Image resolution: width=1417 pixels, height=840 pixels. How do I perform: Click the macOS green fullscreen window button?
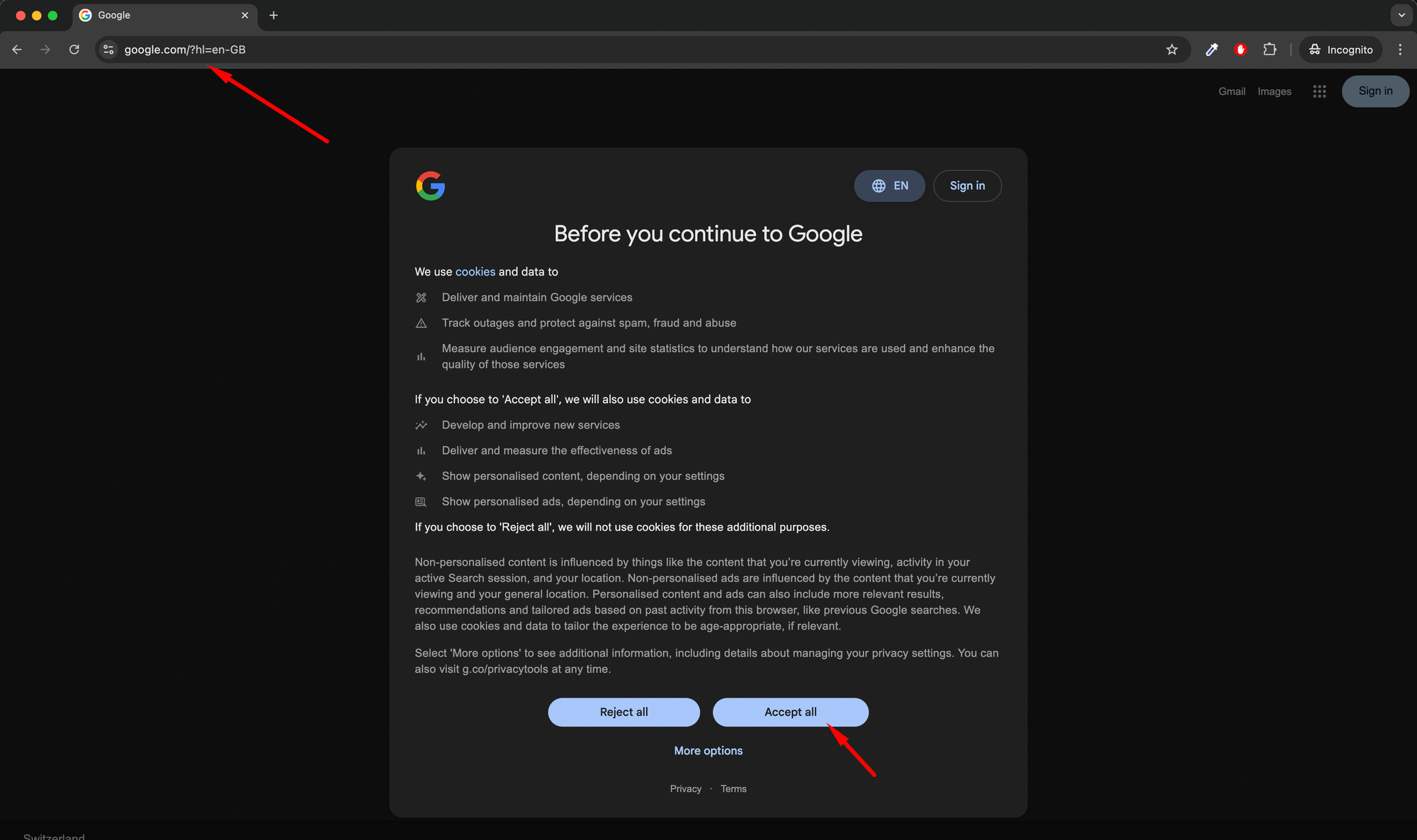52,15
